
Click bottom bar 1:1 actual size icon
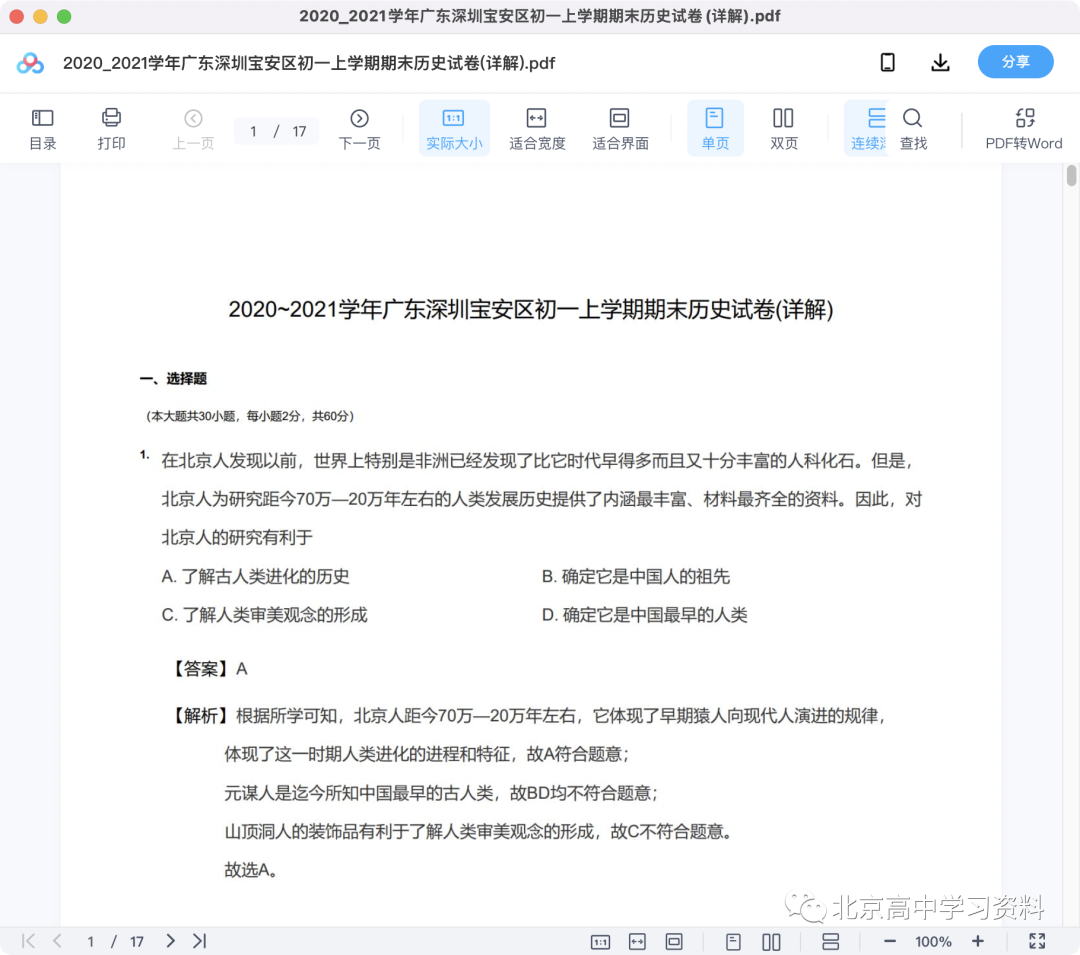(601, 942)
